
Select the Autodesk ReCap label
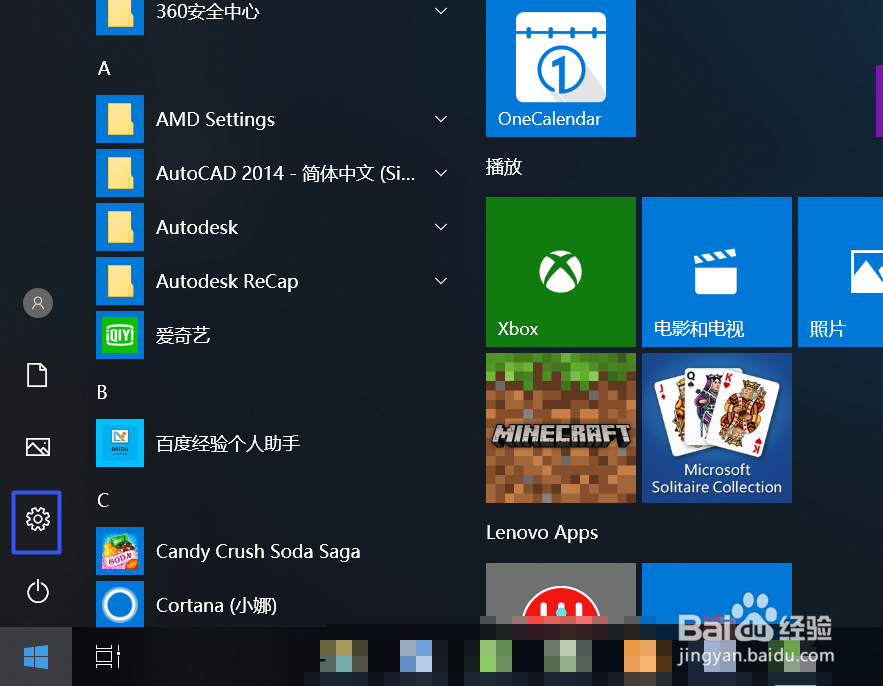[x=227, y=282]
